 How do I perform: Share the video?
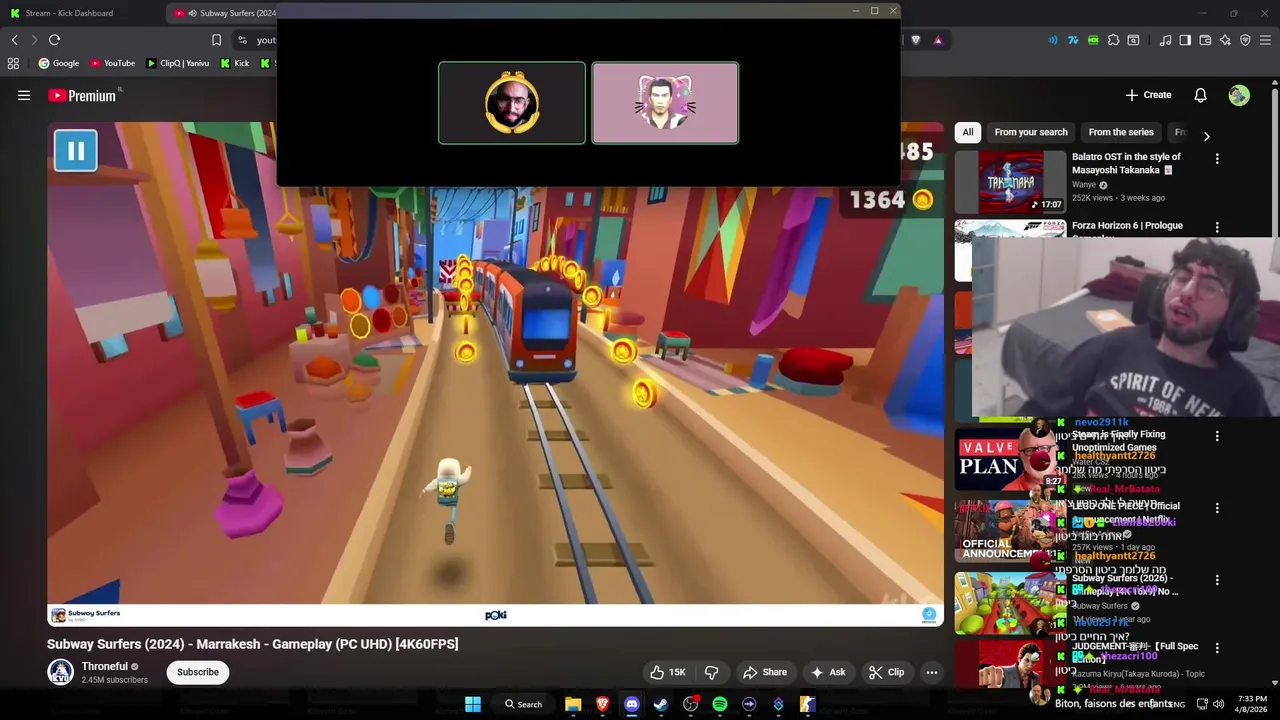[765, 672]
